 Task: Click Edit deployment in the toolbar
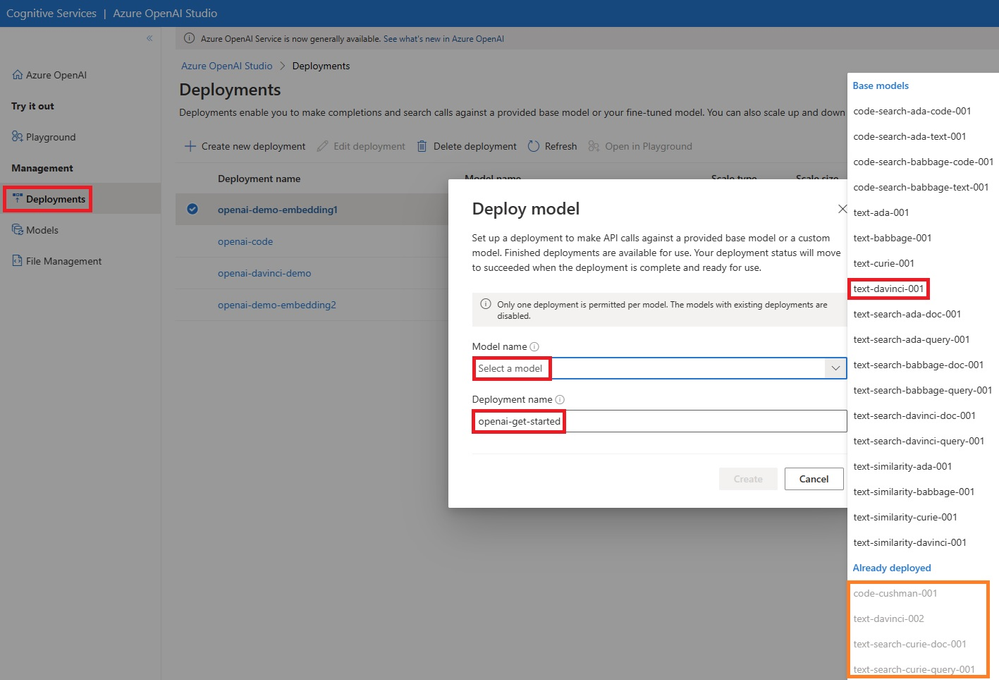pos(361,146)
